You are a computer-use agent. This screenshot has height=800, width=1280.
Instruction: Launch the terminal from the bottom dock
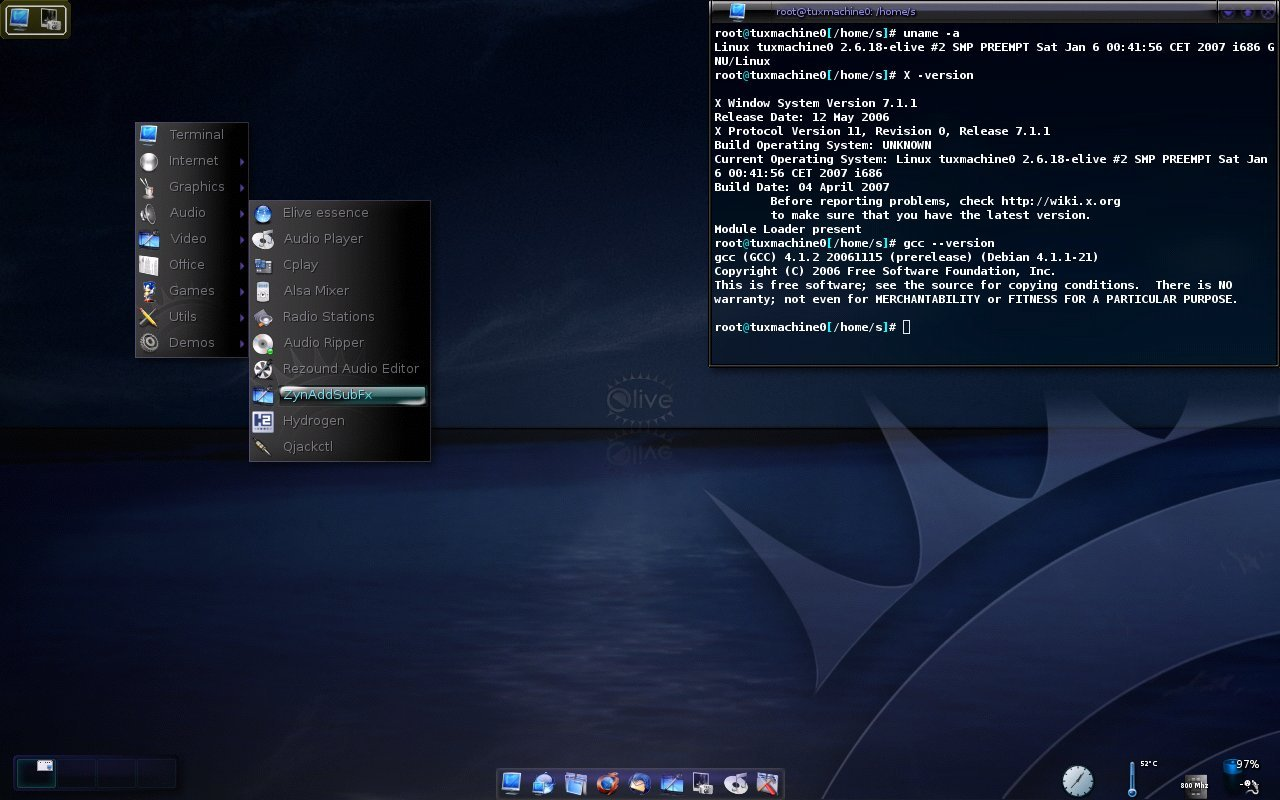[512, 783]
